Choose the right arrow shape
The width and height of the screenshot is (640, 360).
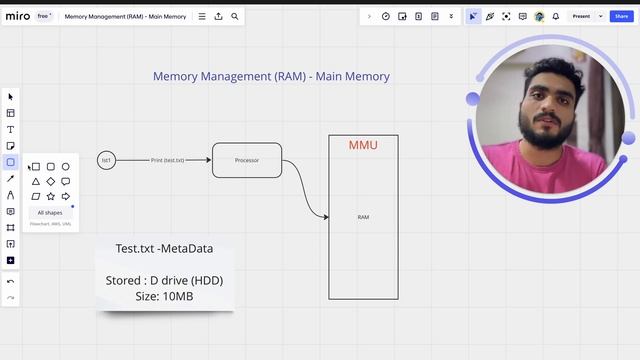point(66,196)
